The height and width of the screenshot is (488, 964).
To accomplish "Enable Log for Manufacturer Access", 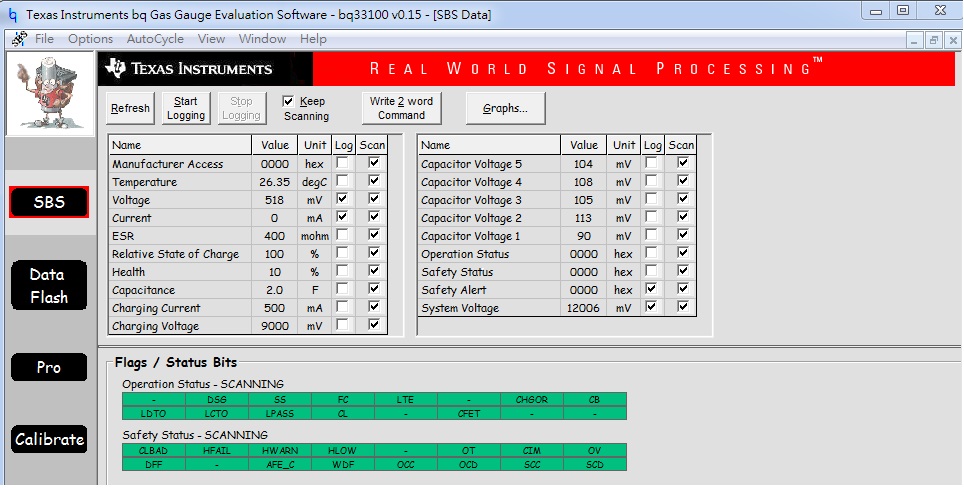I will coord(342,163).
